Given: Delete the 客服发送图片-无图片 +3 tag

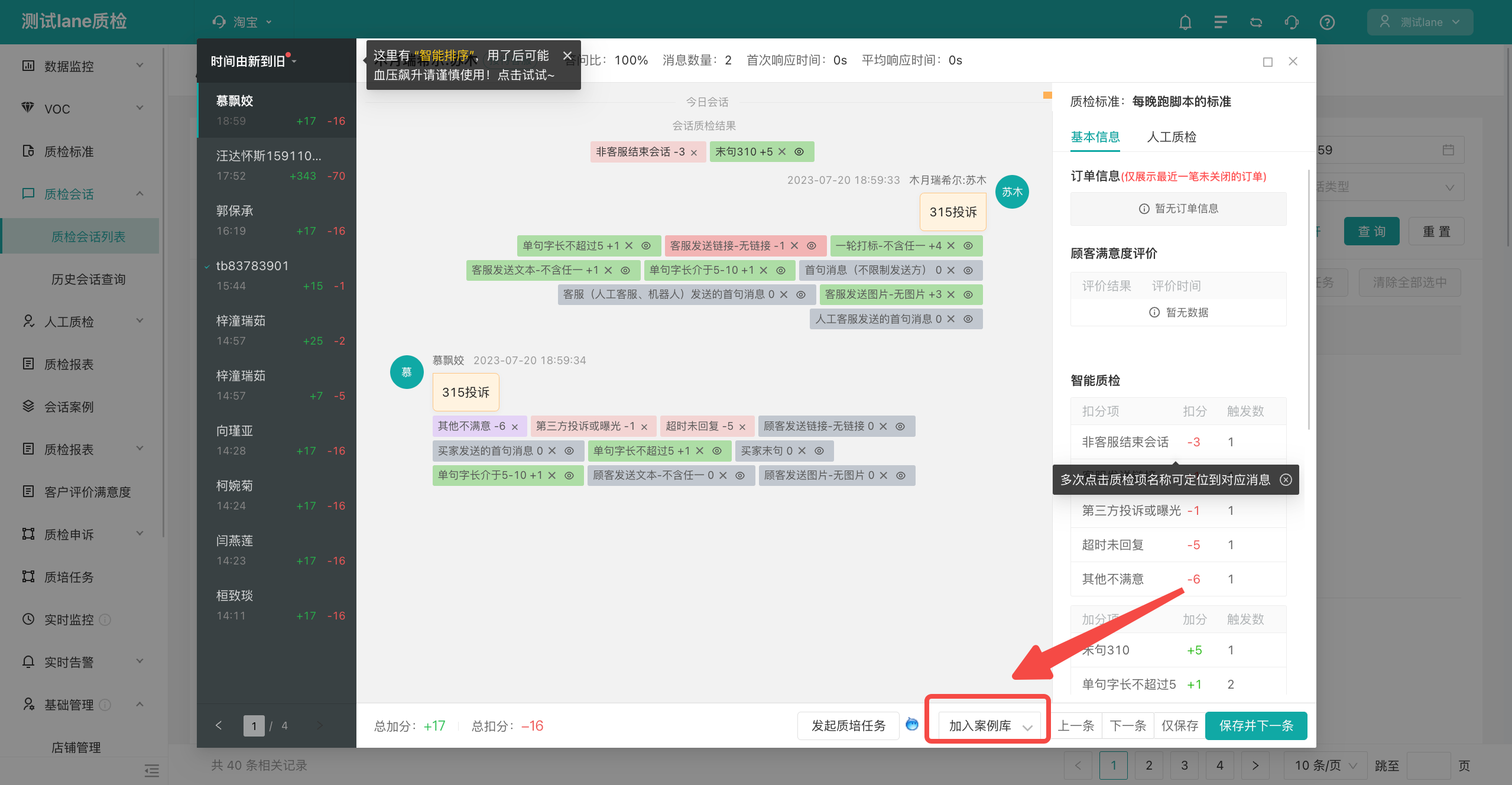Looking at the screenshot, I should (x=950, y=294).
